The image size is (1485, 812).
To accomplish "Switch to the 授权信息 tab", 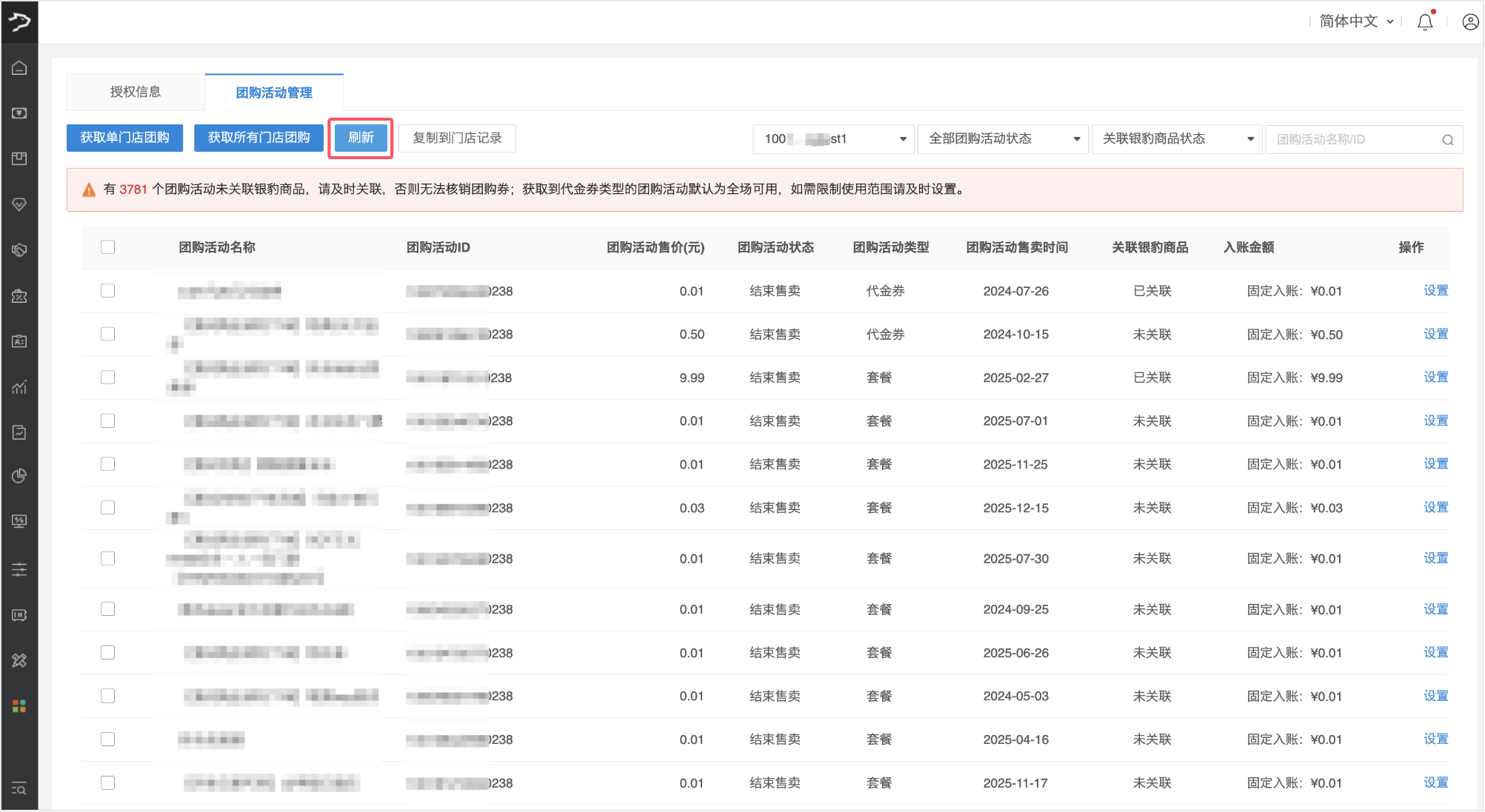I will click(x=136, y=92).
